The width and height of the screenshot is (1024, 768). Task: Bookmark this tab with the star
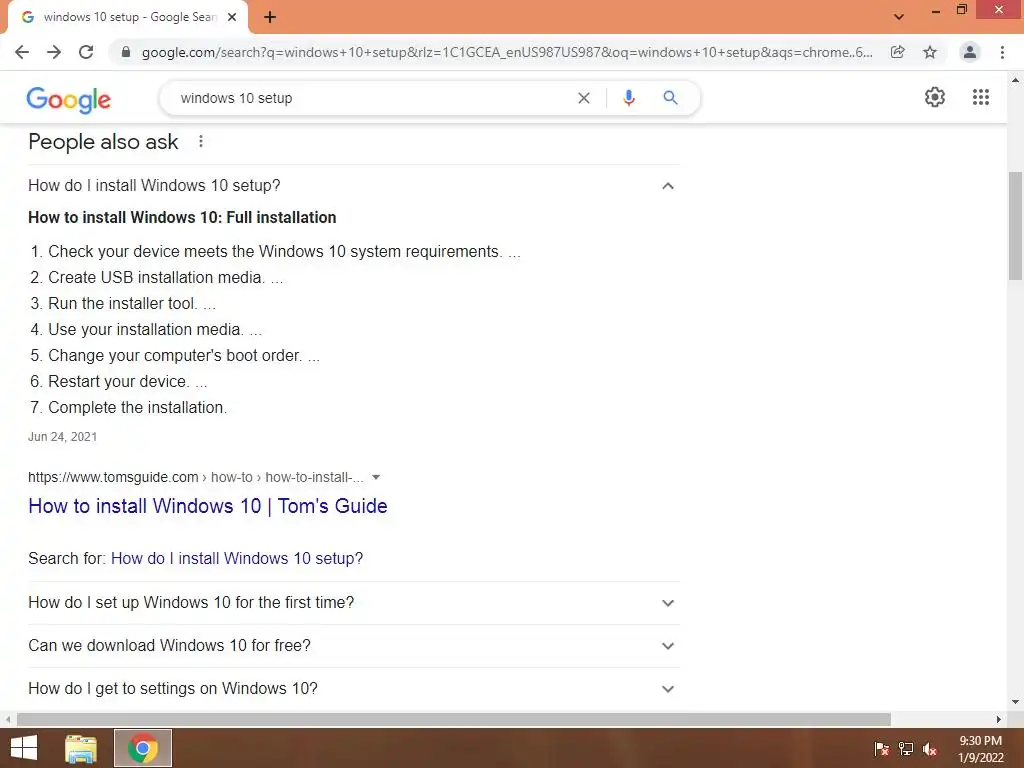coord(930,52)
